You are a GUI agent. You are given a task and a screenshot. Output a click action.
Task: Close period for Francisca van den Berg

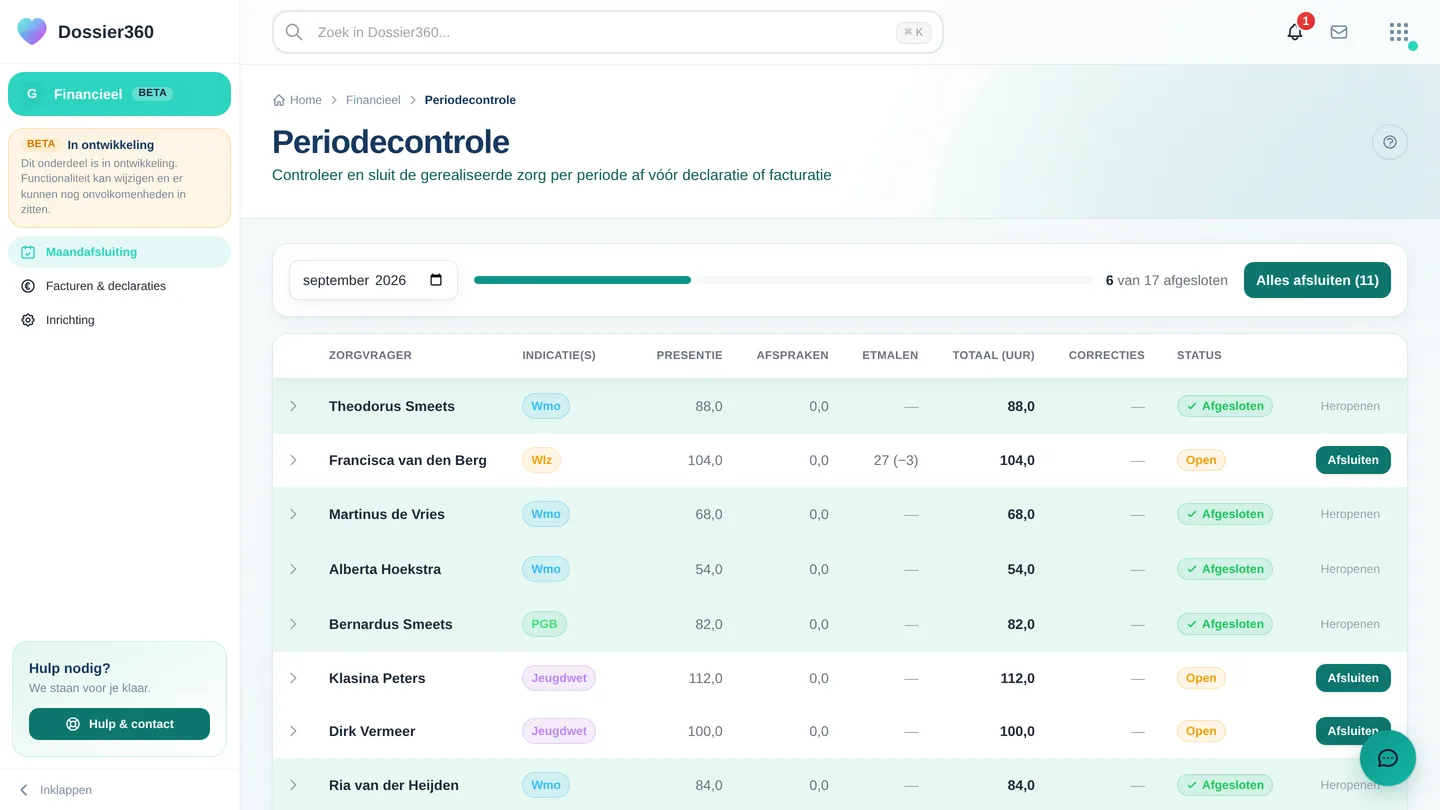pyautogui.click(x=1353, y=460)
